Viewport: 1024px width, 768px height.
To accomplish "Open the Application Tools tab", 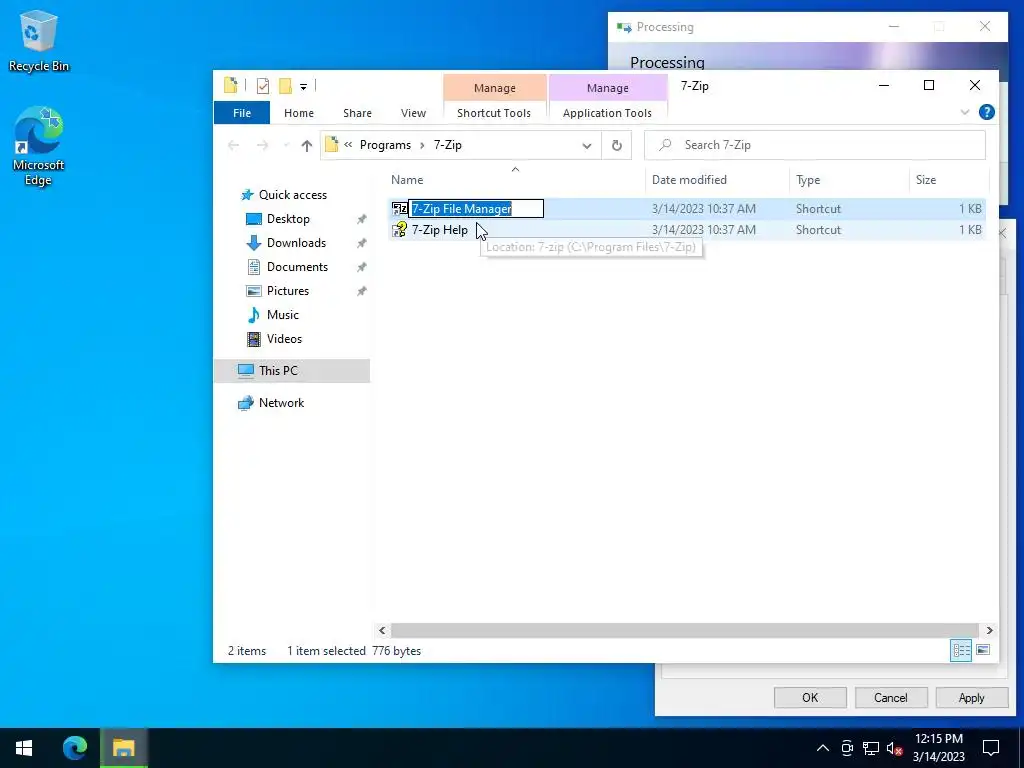I will (x=607, y=113).
